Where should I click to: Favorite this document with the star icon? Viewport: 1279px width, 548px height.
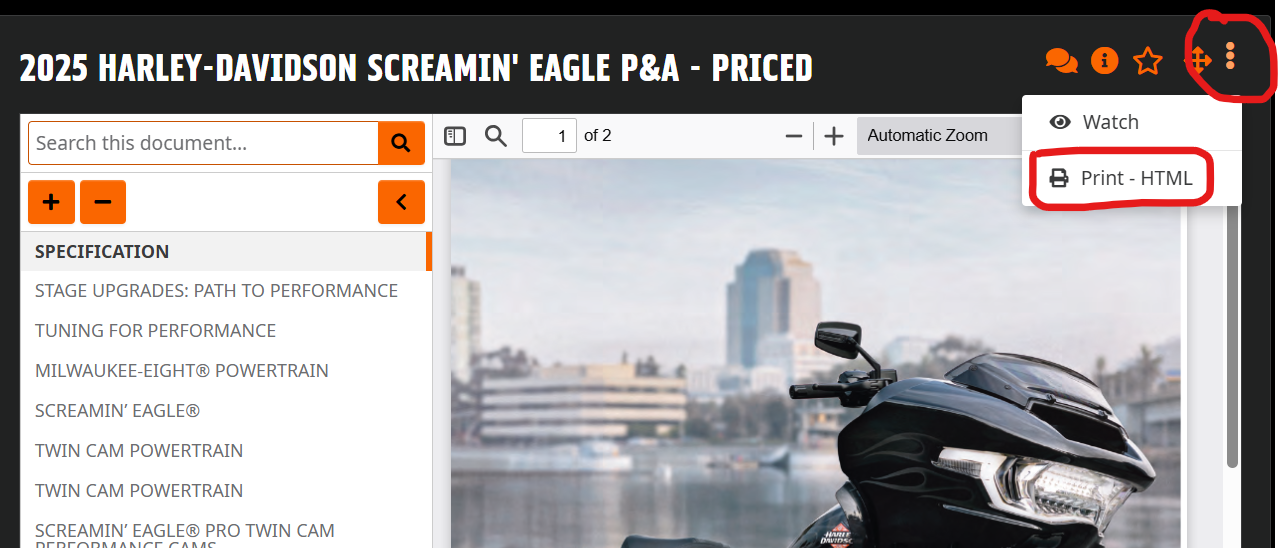1148,62
